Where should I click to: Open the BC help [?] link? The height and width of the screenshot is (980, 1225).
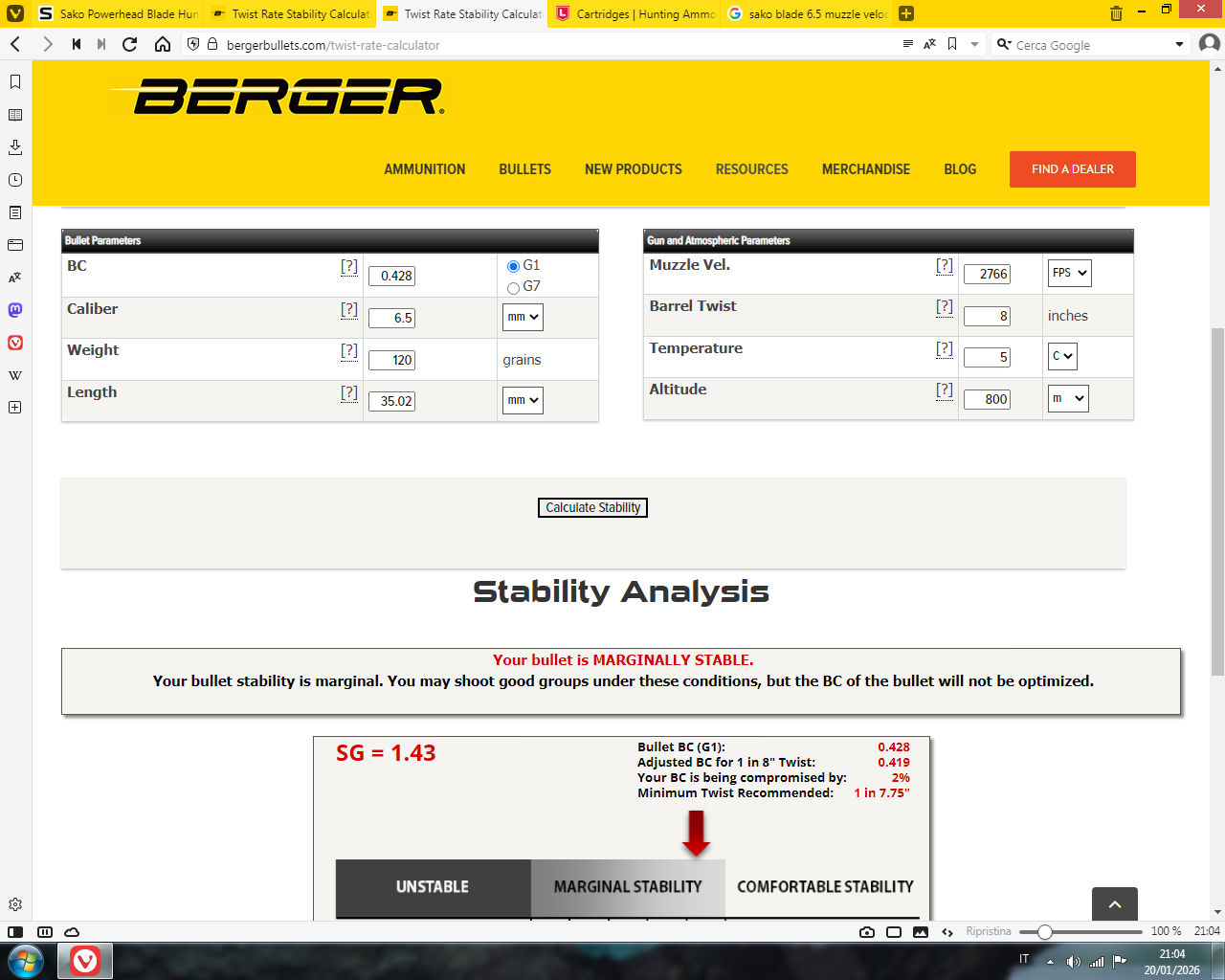(349, 267)
